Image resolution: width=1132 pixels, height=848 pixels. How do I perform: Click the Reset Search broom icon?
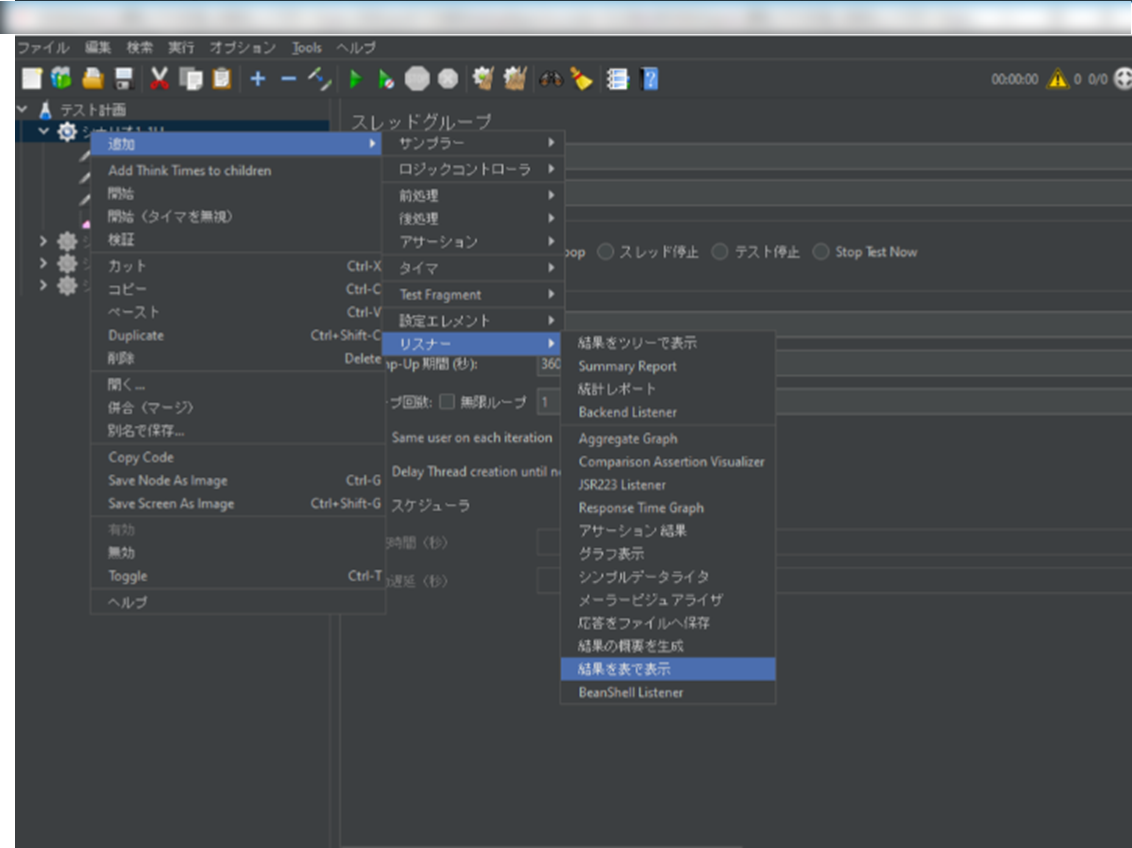[x=581, y=79]
